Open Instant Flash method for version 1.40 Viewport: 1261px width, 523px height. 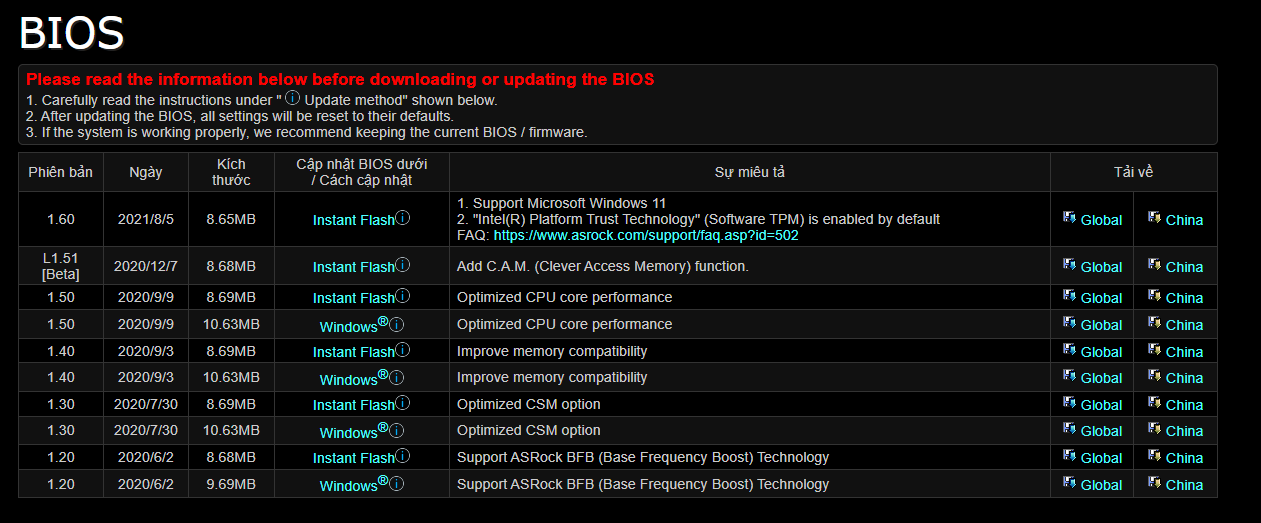(354, 352)
